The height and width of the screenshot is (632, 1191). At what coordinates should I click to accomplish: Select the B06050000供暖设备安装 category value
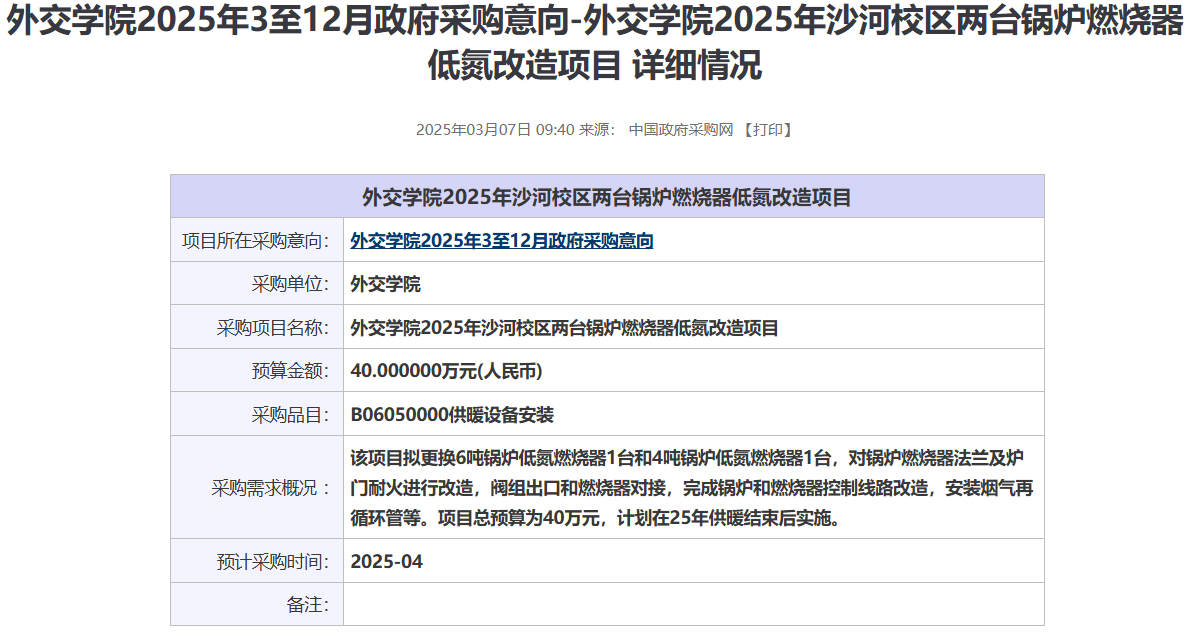click(452, 415)
